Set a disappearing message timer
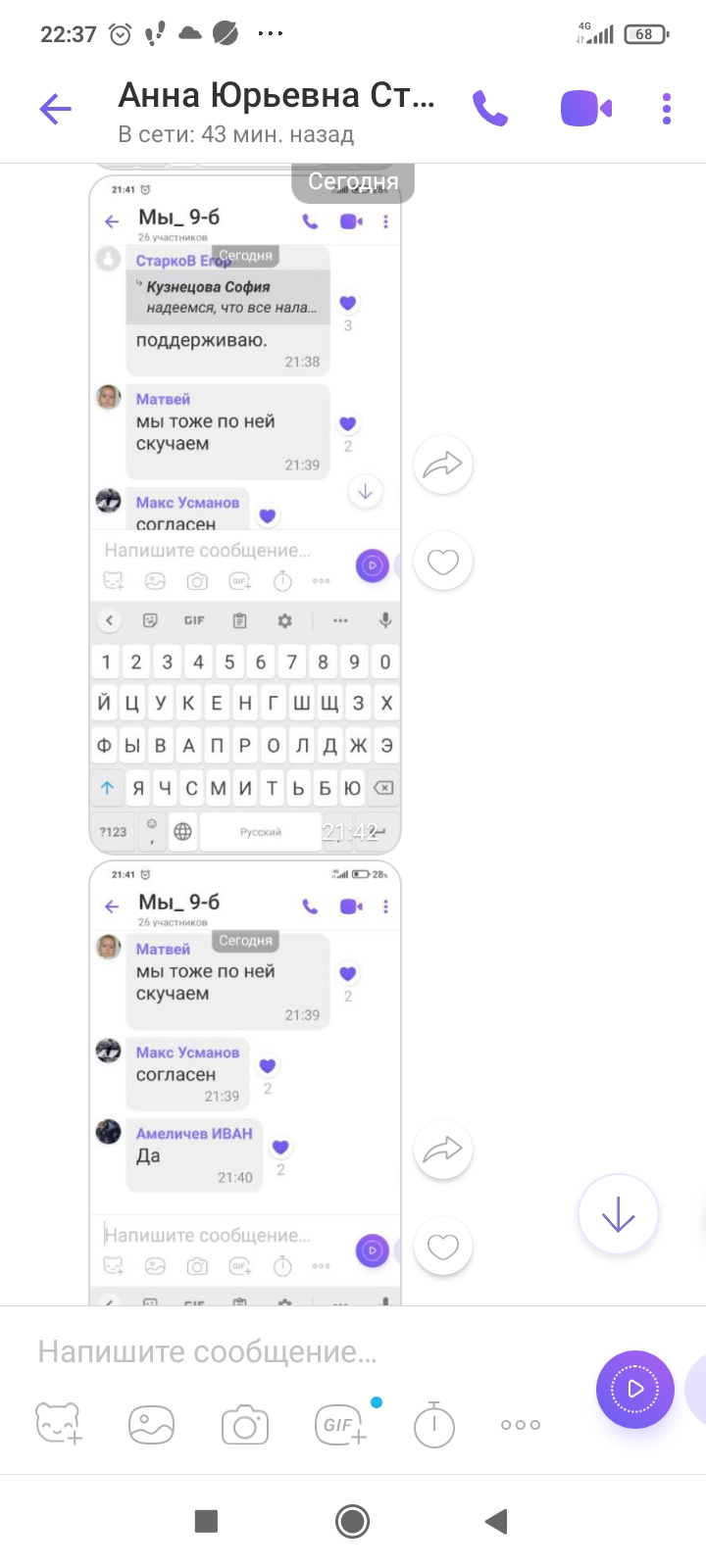The image size is (706, 1568). pos(433,1424)
